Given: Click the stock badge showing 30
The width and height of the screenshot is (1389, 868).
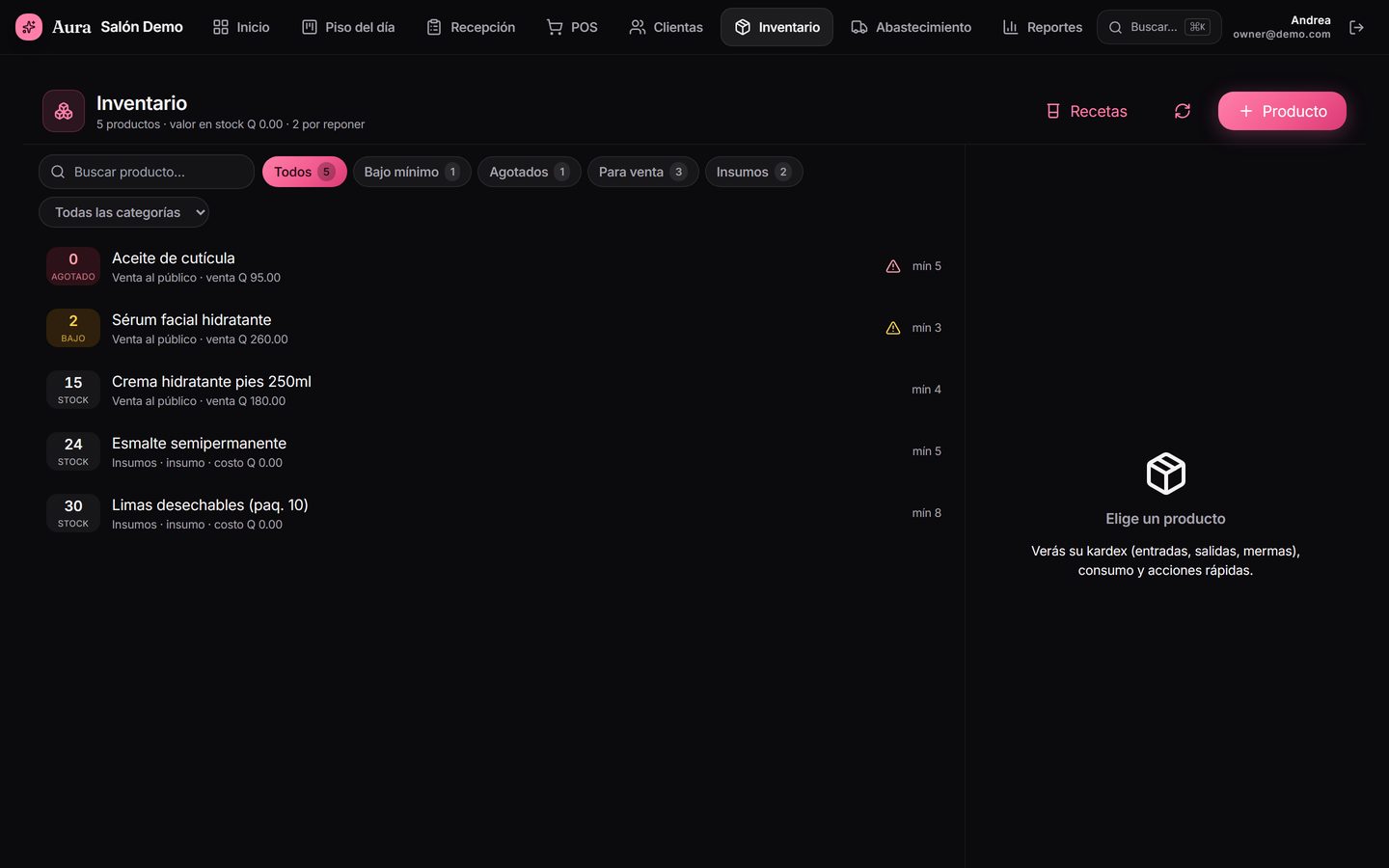Looking at the screenshot, I should point(73,513).
